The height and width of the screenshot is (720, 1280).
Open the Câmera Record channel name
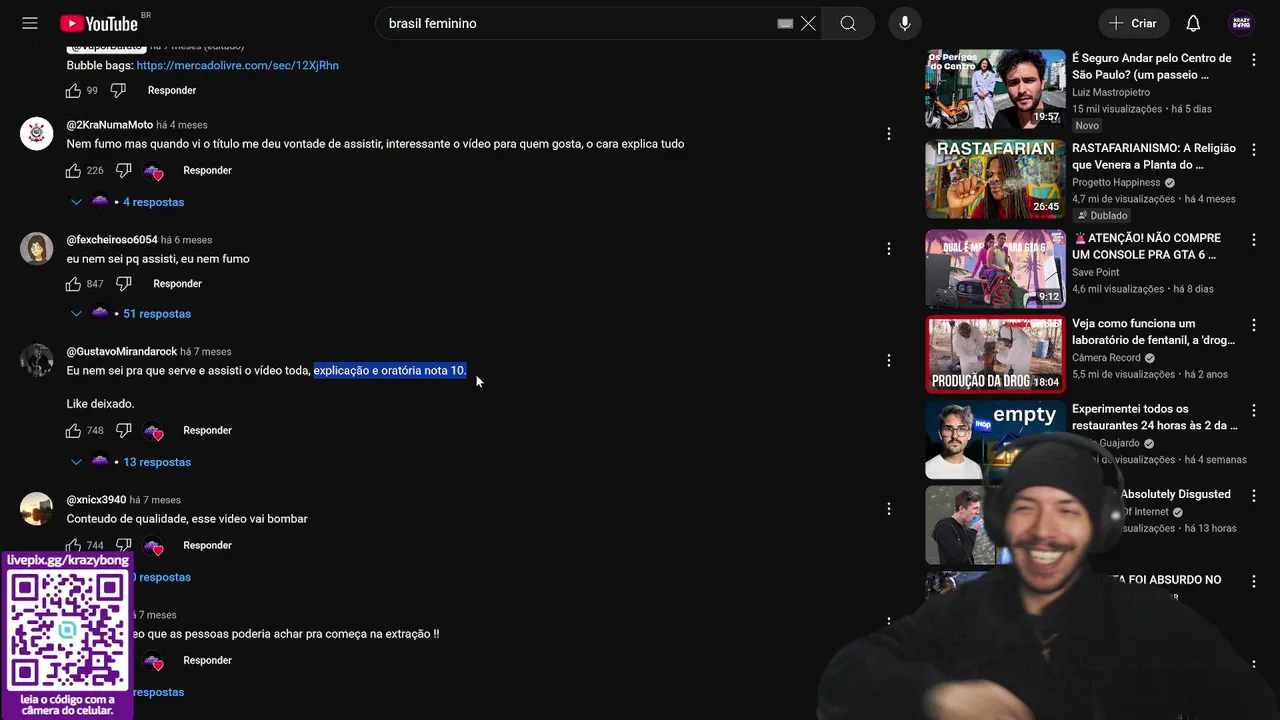(1106, 358)
